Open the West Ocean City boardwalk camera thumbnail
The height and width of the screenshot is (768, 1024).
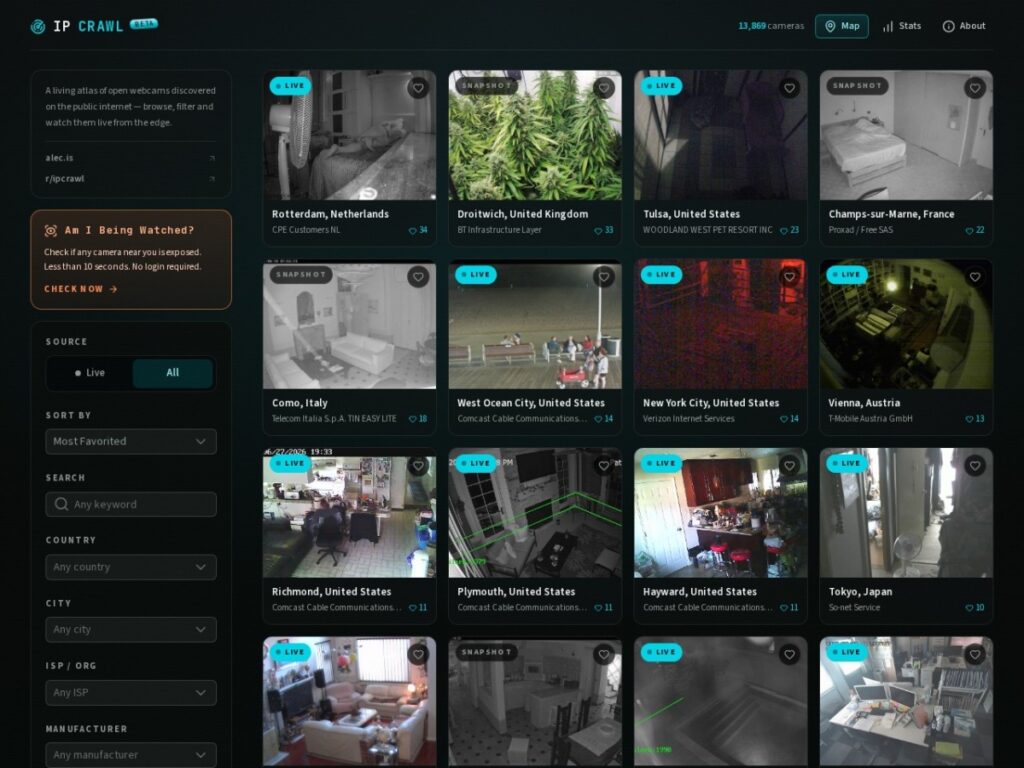(535, 325)
